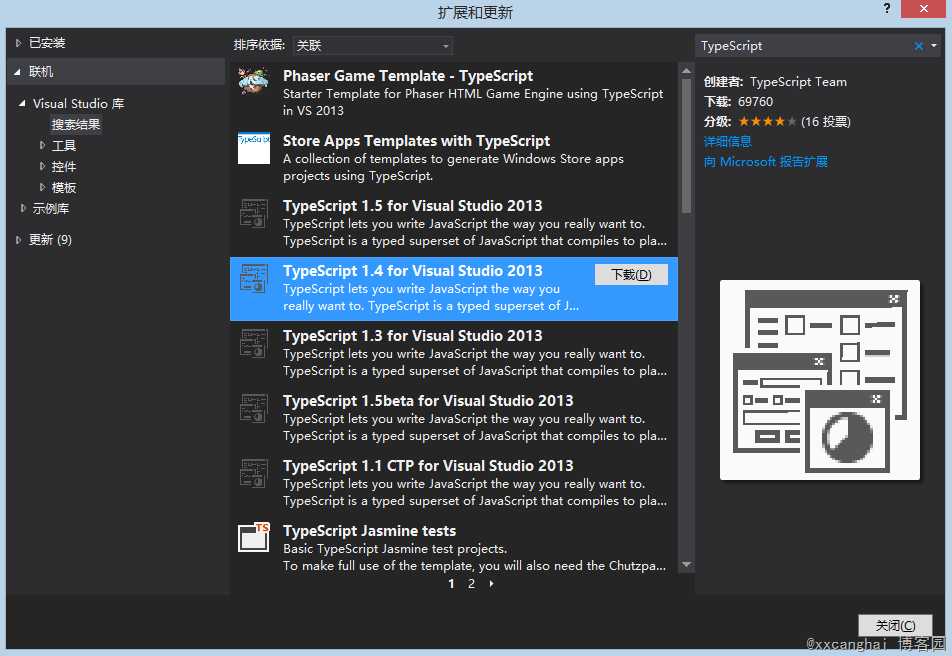Click the Visual Studio 库 label
The width and height of the screenshot is (952, 656).
[78, 103]
